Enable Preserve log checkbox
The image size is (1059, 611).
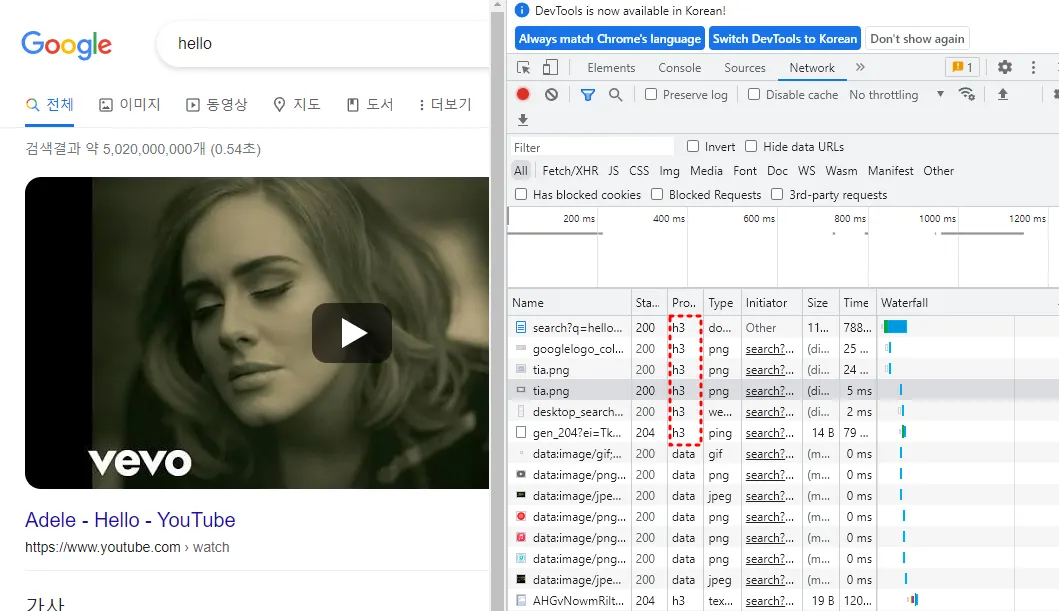click(x=651, y=95)
